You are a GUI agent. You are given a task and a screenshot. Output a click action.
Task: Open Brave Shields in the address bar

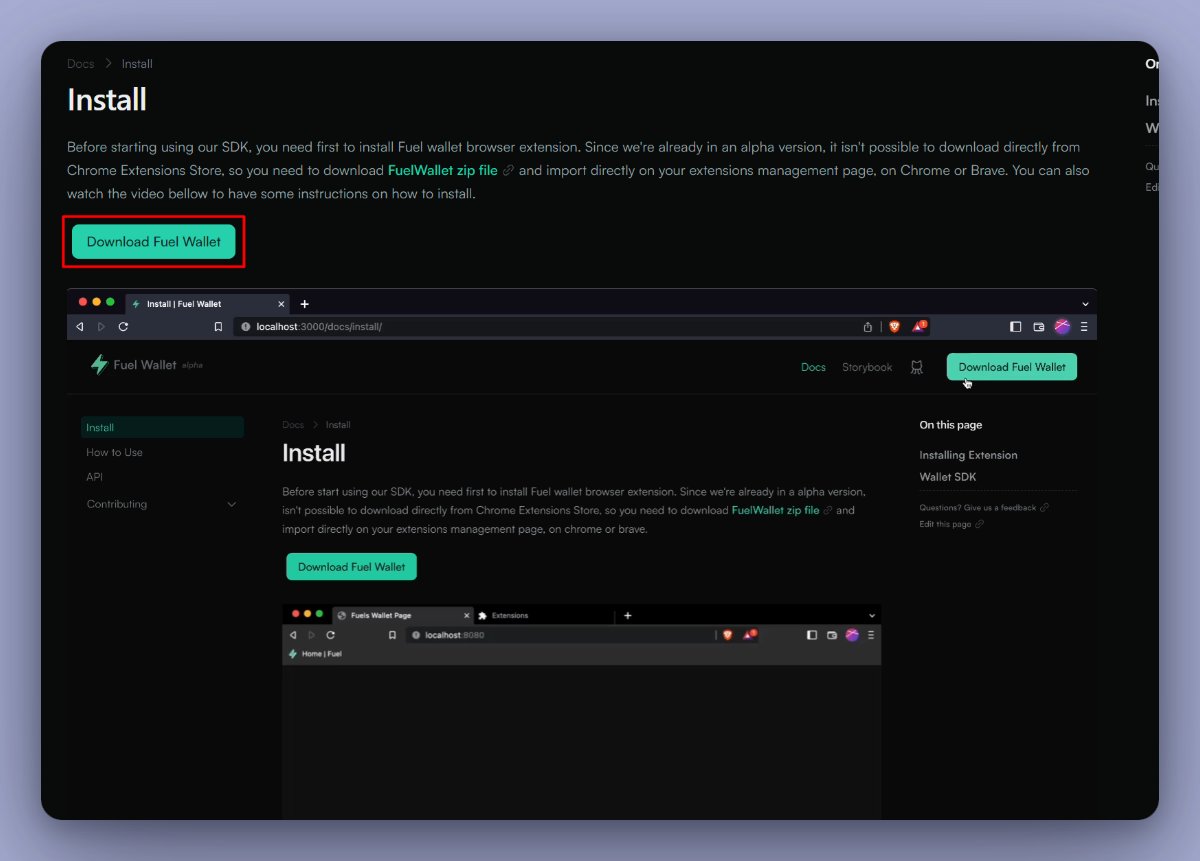pyautogui.click(x=893, y=326)
